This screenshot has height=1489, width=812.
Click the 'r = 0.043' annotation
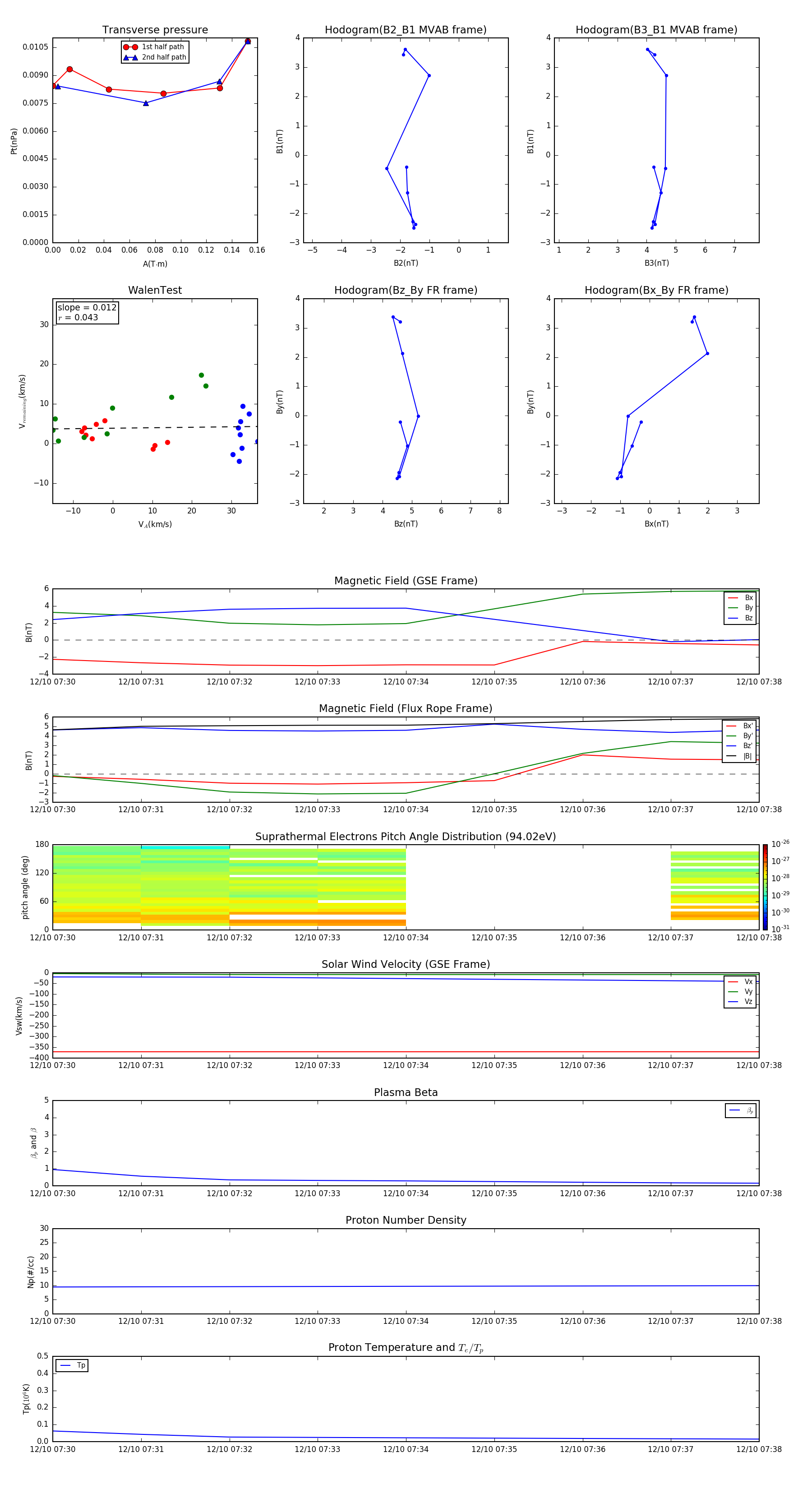[x=78, y=317]
